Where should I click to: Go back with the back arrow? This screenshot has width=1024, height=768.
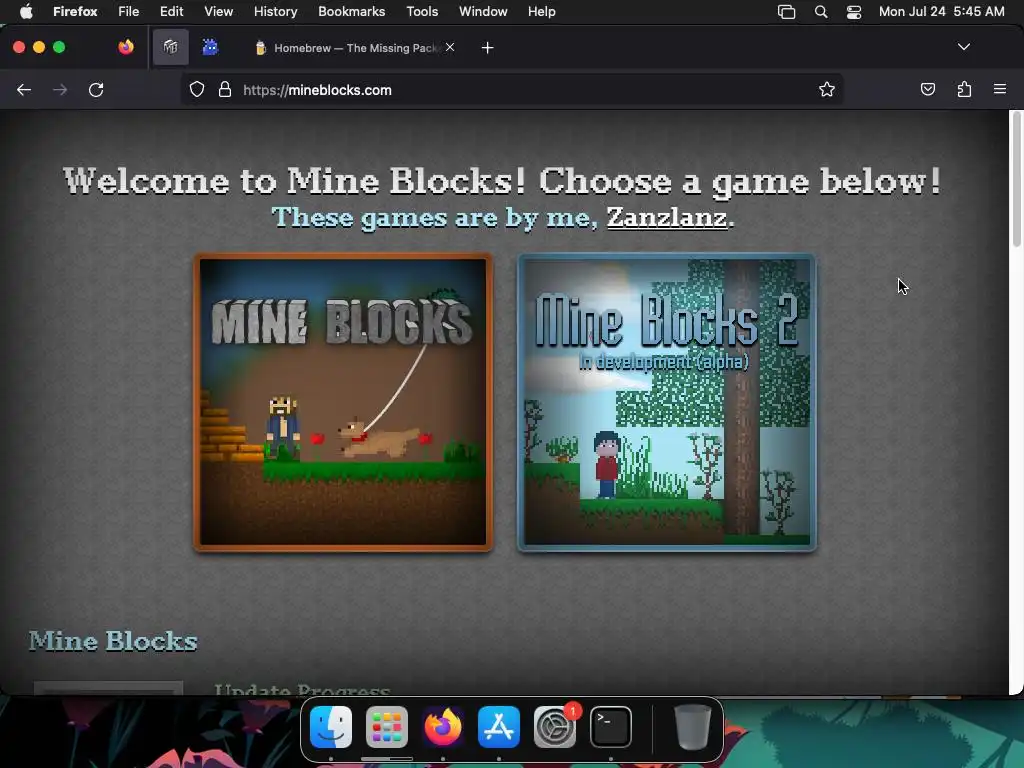(24, 90)
